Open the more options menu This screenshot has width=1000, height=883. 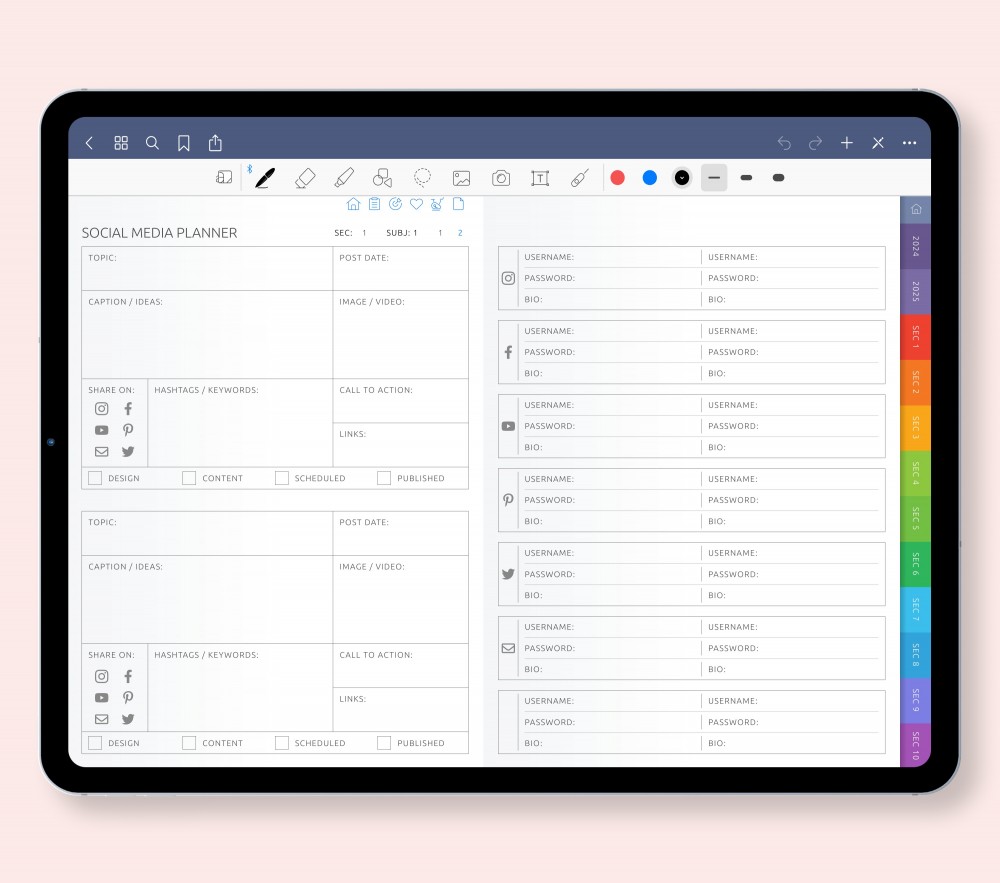909,143
